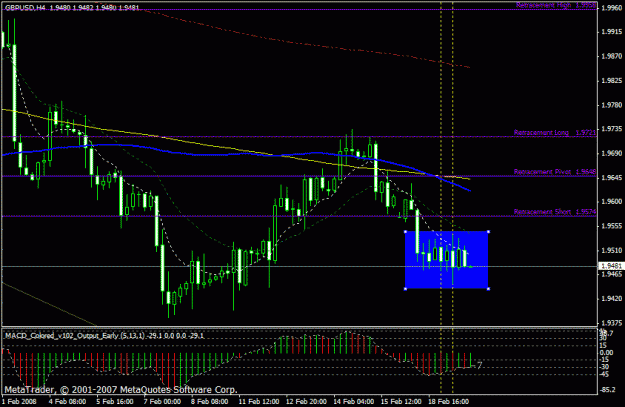
Task: Click the 1.9780 price axis value
Action: (x=611, y=105)
